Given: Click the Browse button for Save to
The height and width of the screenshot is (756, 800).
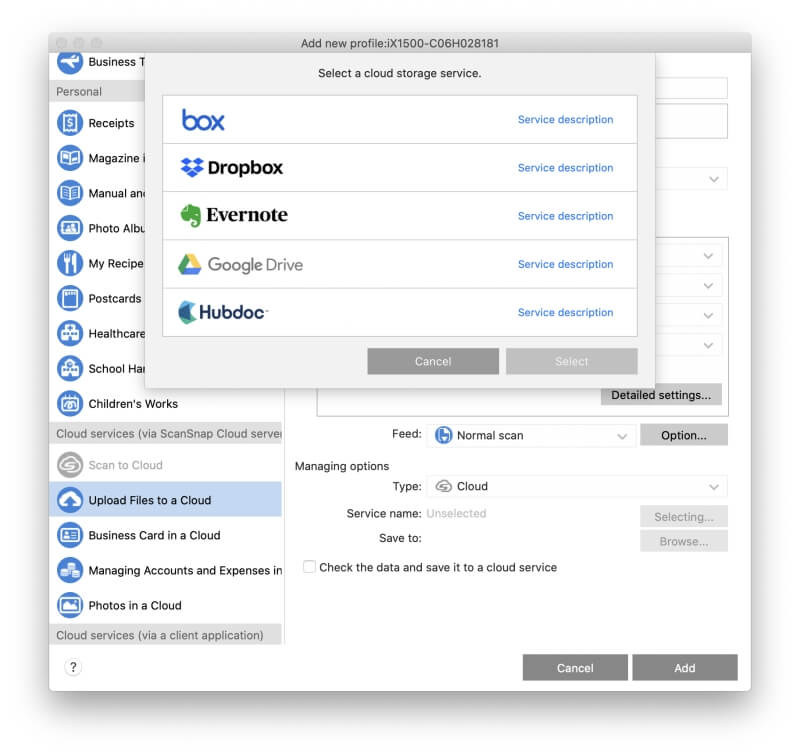Looking at the screenshot, I should (684, 541).
